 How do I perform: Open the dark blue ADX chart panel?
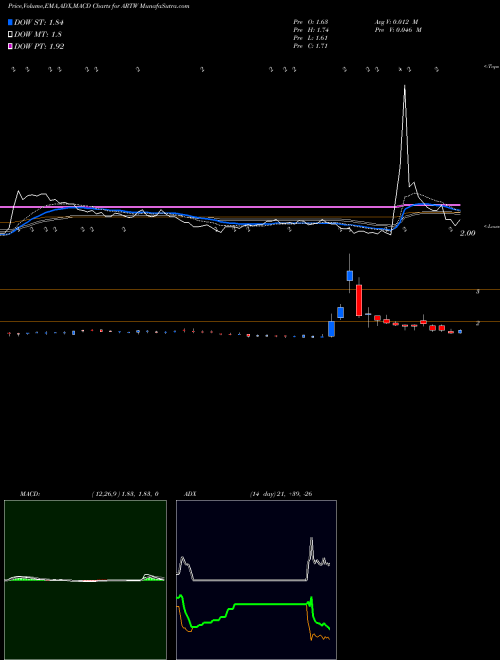(x=256, y=580)
